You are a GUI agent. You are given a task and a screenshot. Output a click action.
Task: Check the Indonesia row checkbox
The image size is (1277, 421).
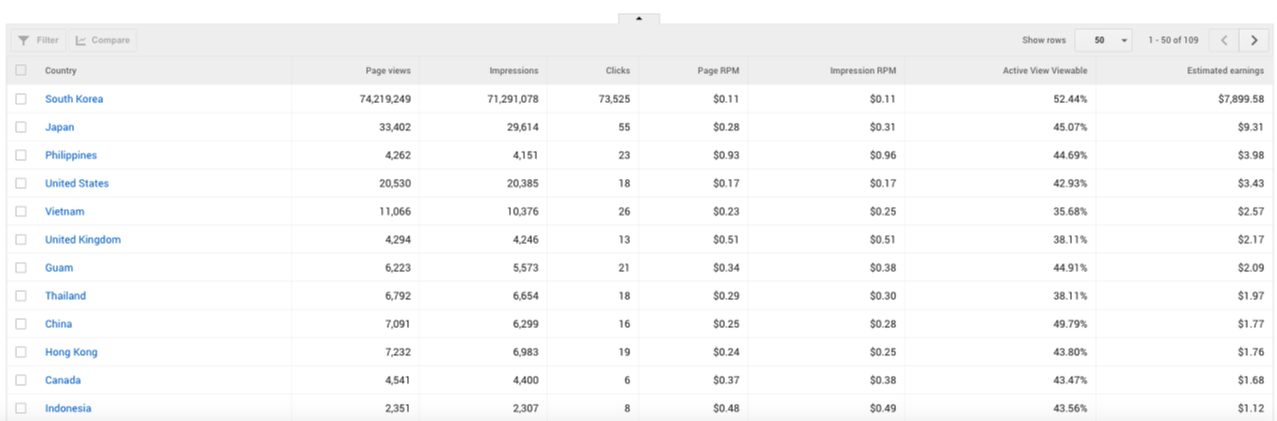[x=21, y=408]
